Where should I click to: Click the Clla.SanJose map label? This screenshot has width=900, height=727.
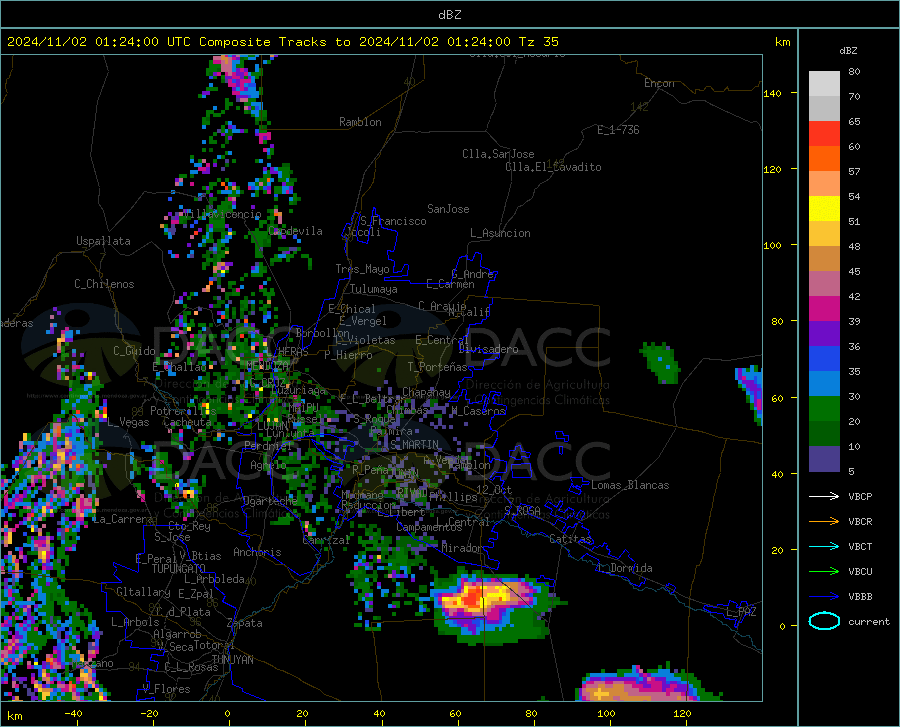point(498,154)
